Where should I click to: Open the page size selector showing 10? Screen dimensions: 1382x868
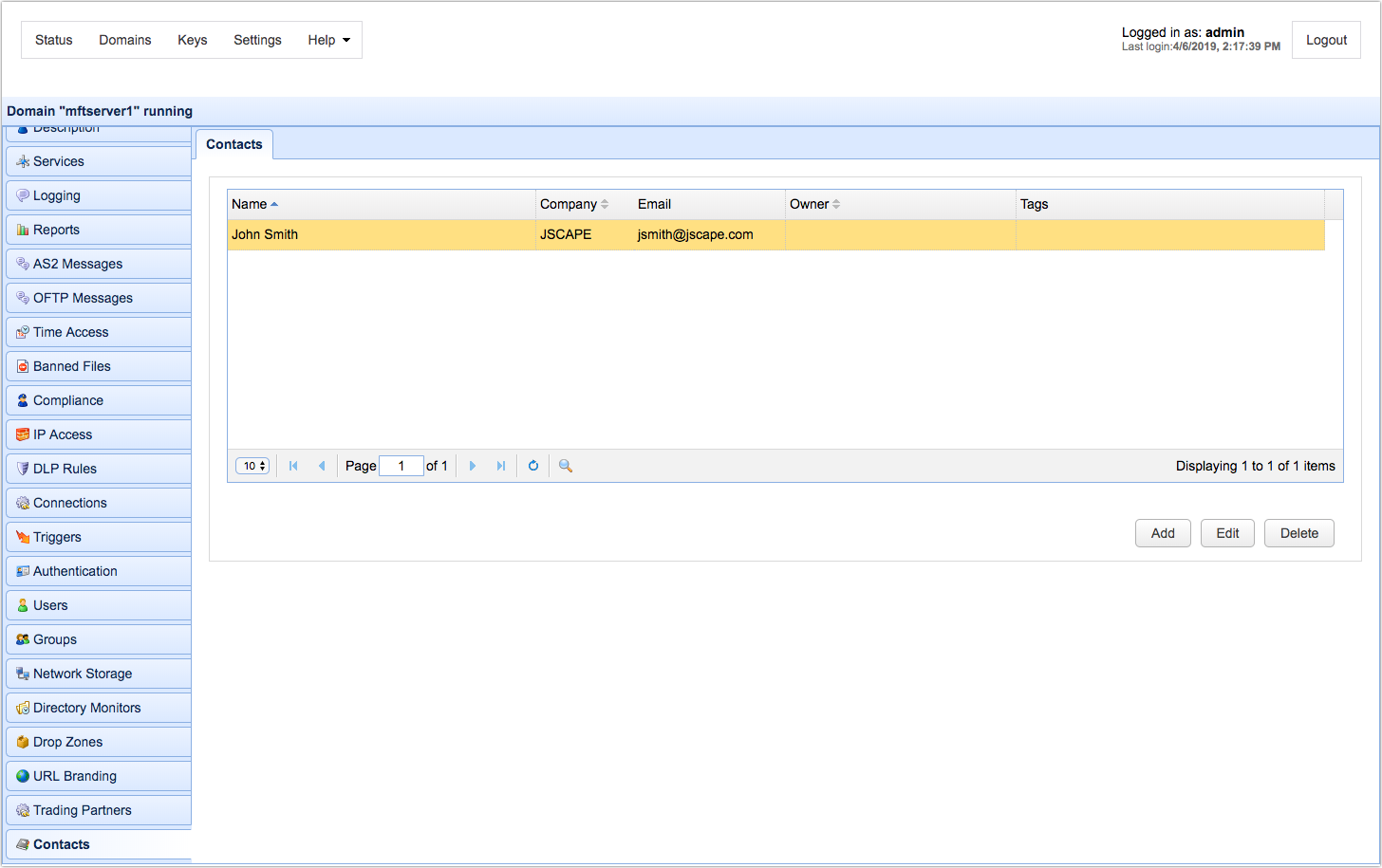coord(252,466)
